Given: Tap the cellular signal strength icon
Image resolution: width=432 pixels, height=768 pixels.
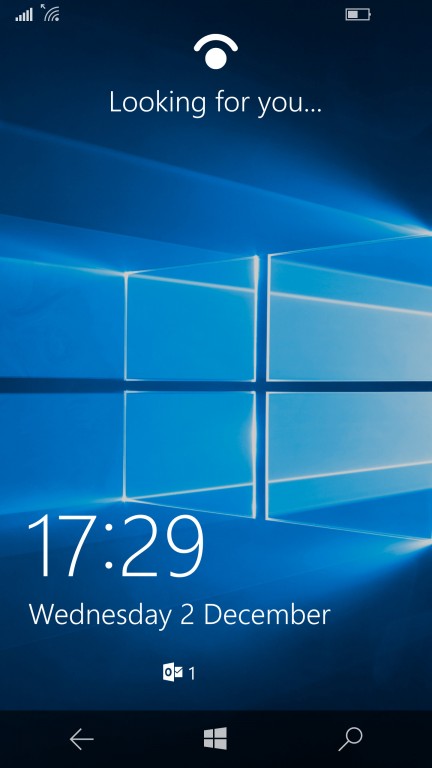Looking at the screenshot, I should (24, 14).
